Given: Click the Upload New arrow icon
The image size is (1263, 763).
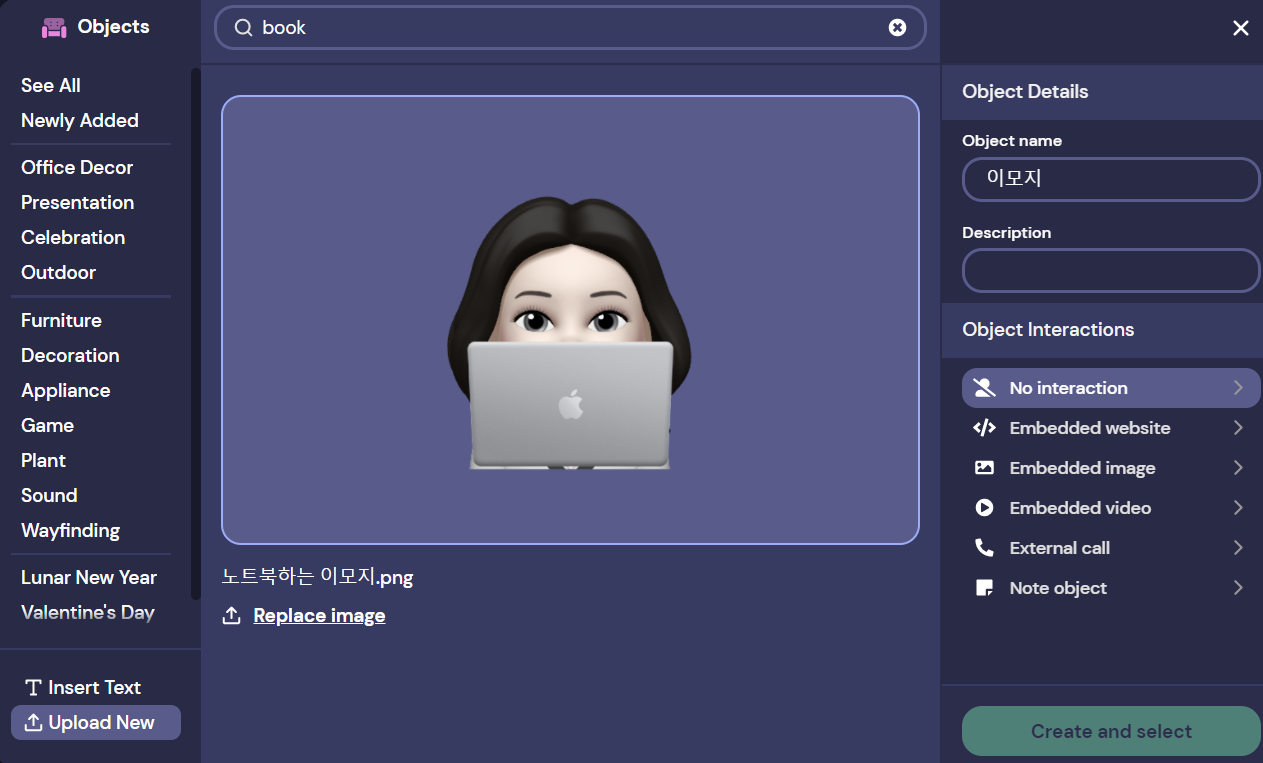Looking at the screenshot, I should click(33, 722).
